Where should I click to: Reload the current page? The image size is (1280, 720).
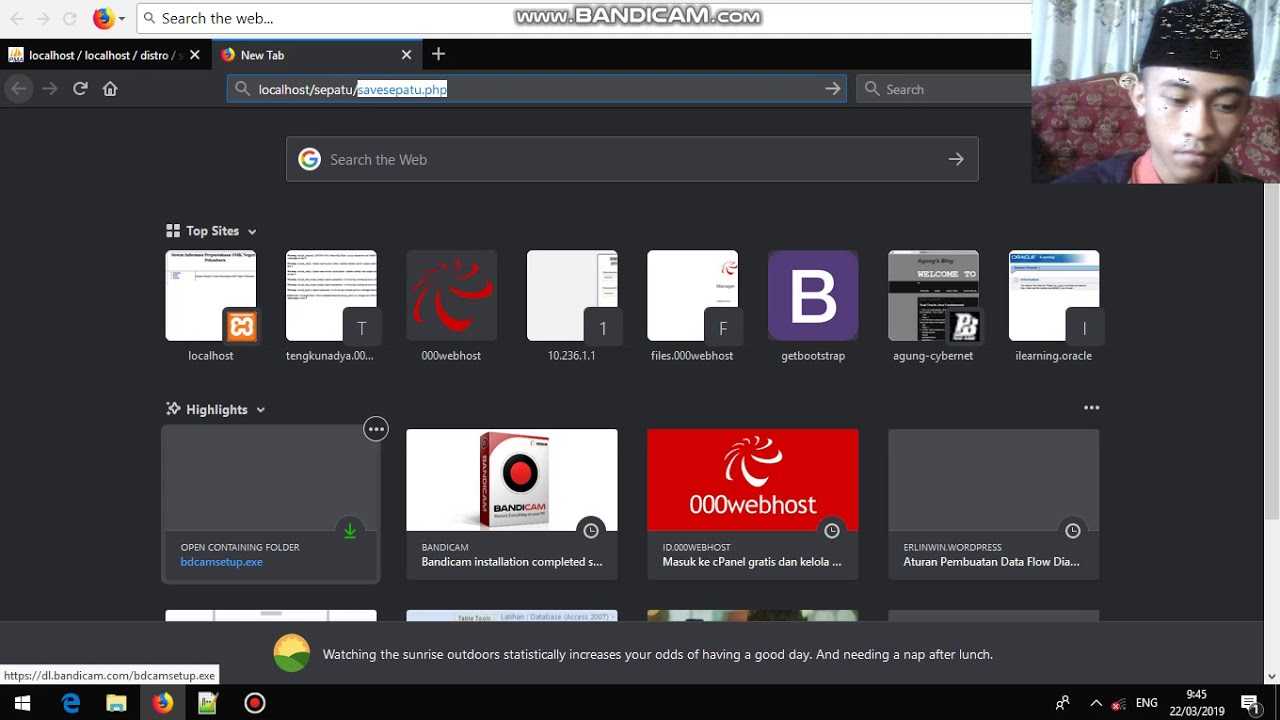pos(80,89)
